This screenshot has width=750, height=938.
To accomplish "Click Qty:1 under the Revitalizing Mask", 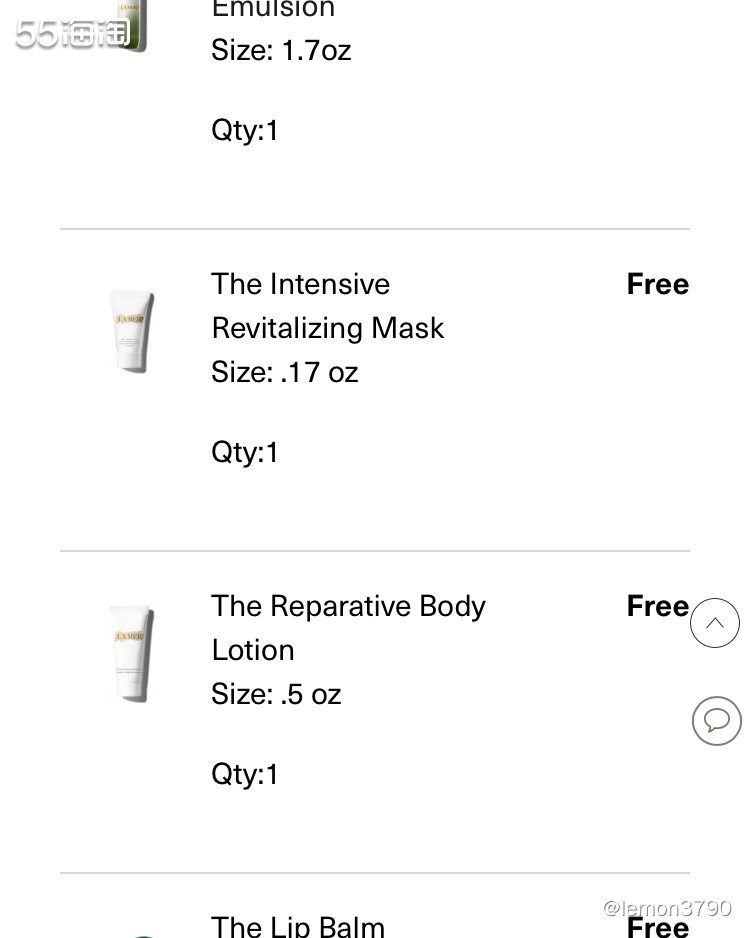I will pyautogui.click(x=245, y=452).
